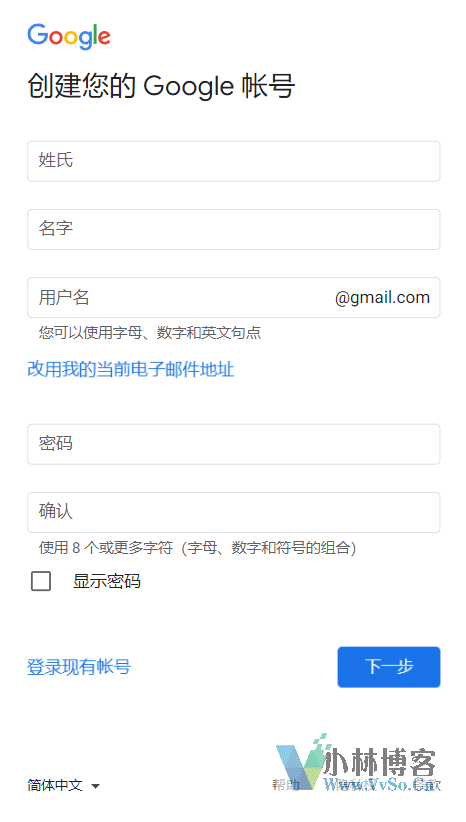Click the @gmail.com suffix text
The width and height of the screenshot is (466, 822).
pyautogui.click(x=382, y=298)
